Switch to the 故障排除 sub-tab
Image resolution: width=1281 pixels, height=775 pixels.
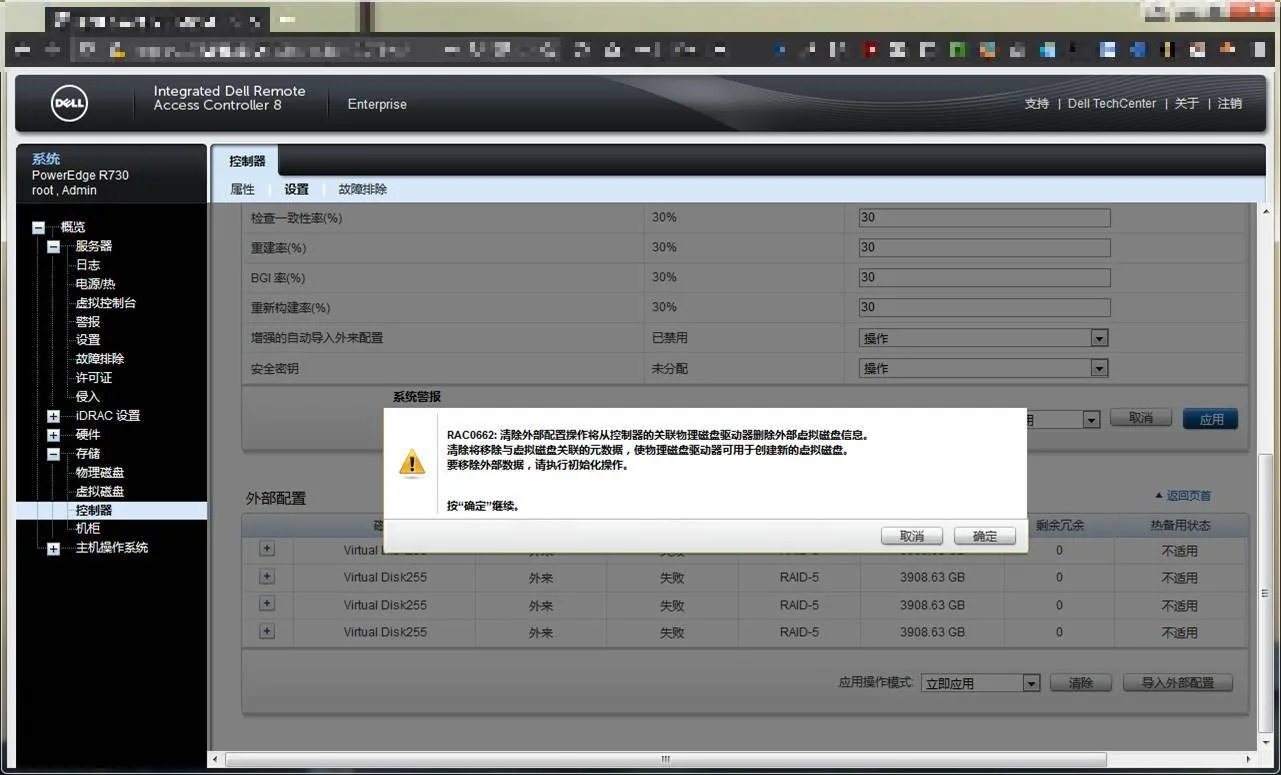pyautogui.click(x=362, y=189)
